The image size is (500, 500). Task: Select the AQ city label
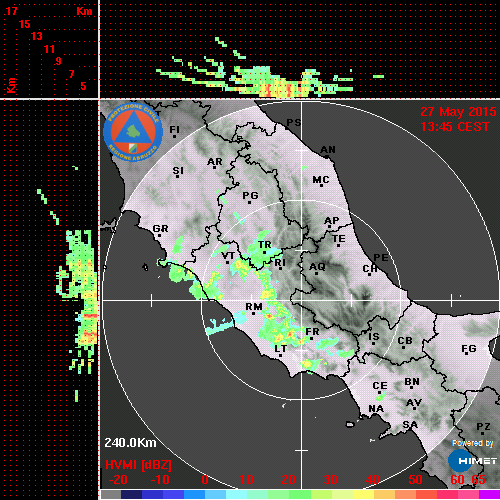click(317, 267)
